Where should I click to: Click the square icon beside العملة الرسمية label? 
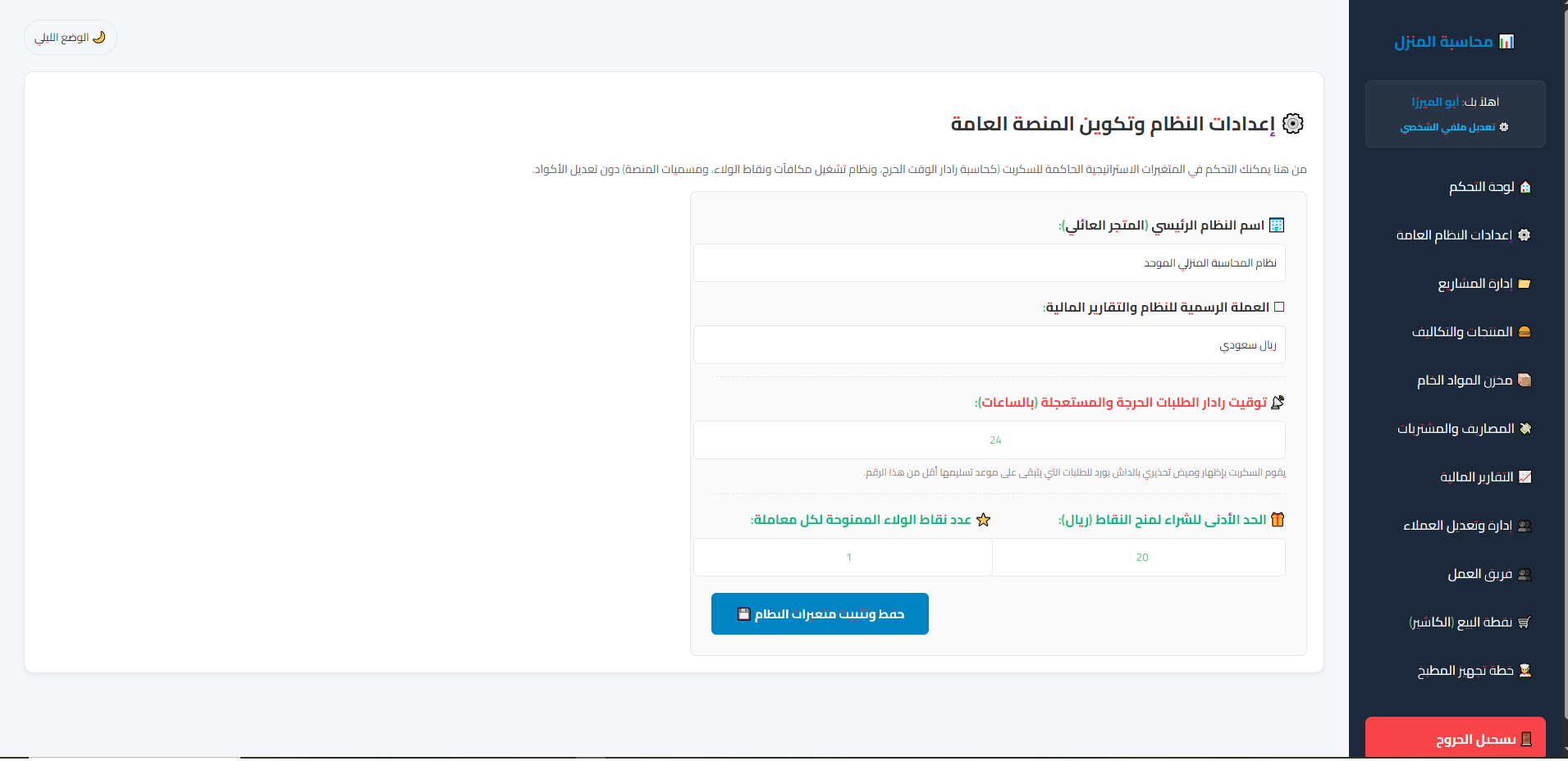pos(1278,308)
